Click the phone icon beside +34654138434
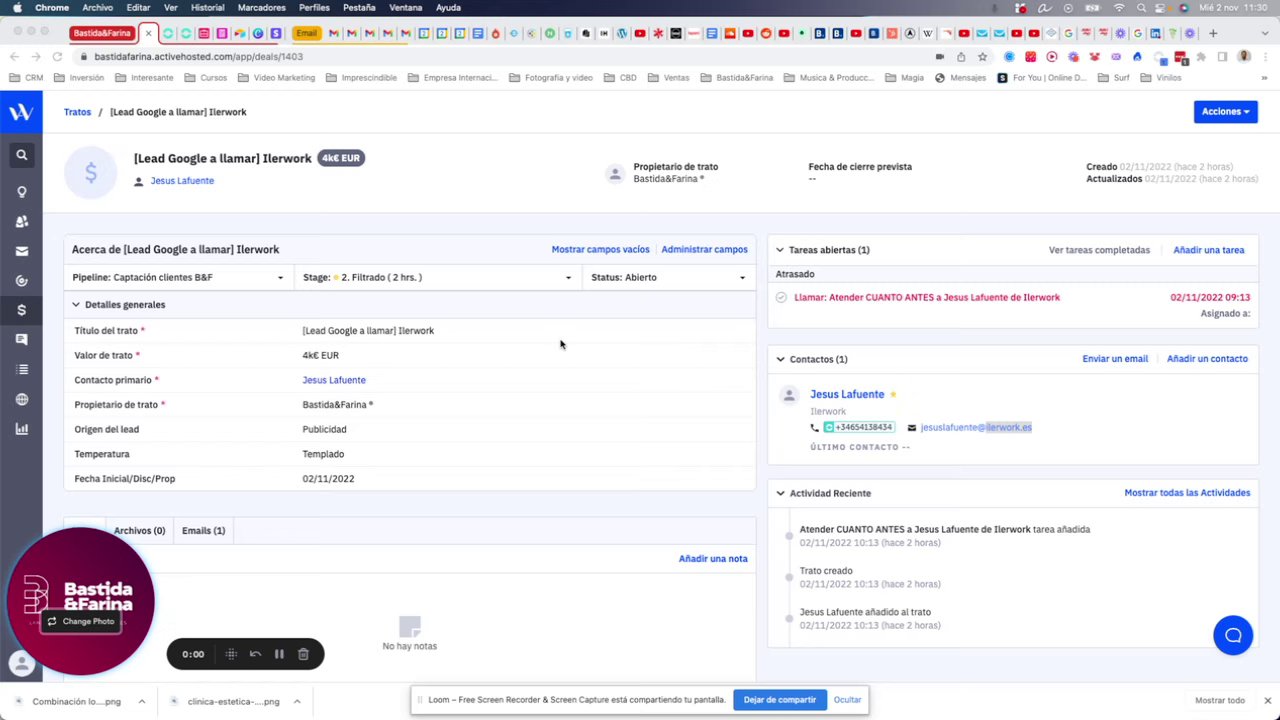Viewport: 1280px width, 720px height. click(814, 428)
